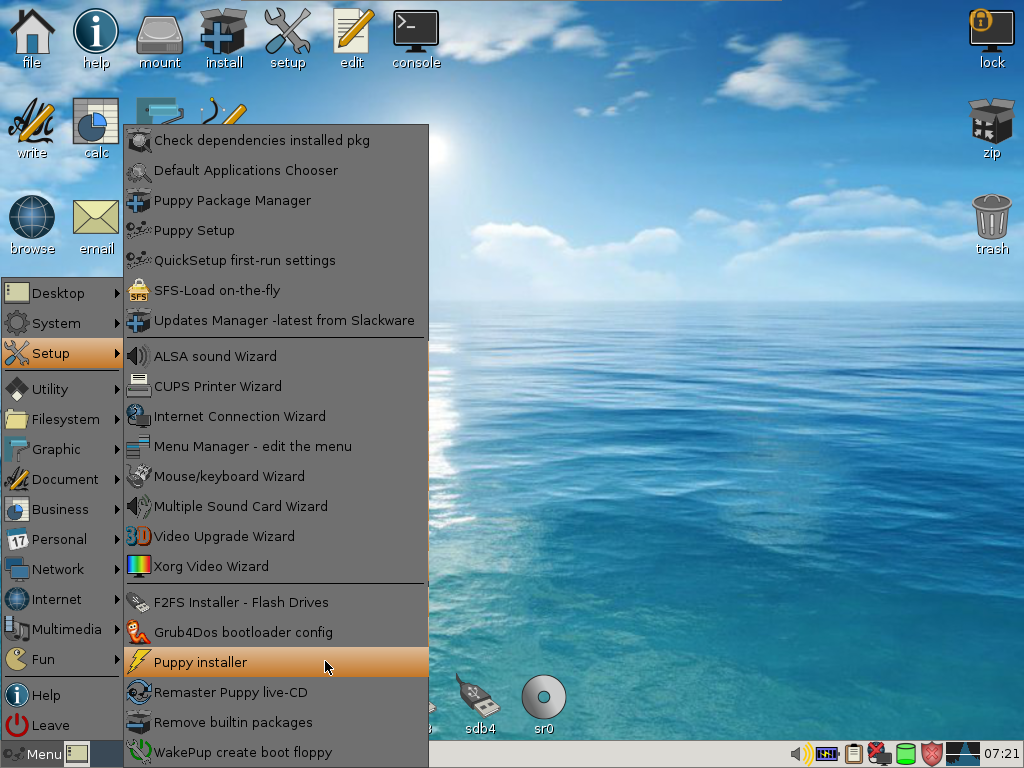Expand the Filesystem submenu
1024x768 pixels.
(62, 419)
